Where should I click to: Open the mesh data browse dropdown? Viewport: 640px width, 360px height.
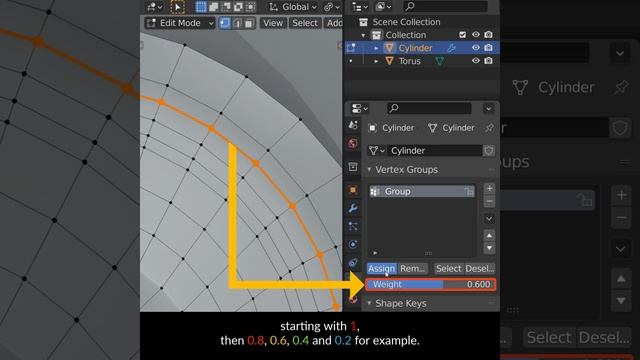376,151
